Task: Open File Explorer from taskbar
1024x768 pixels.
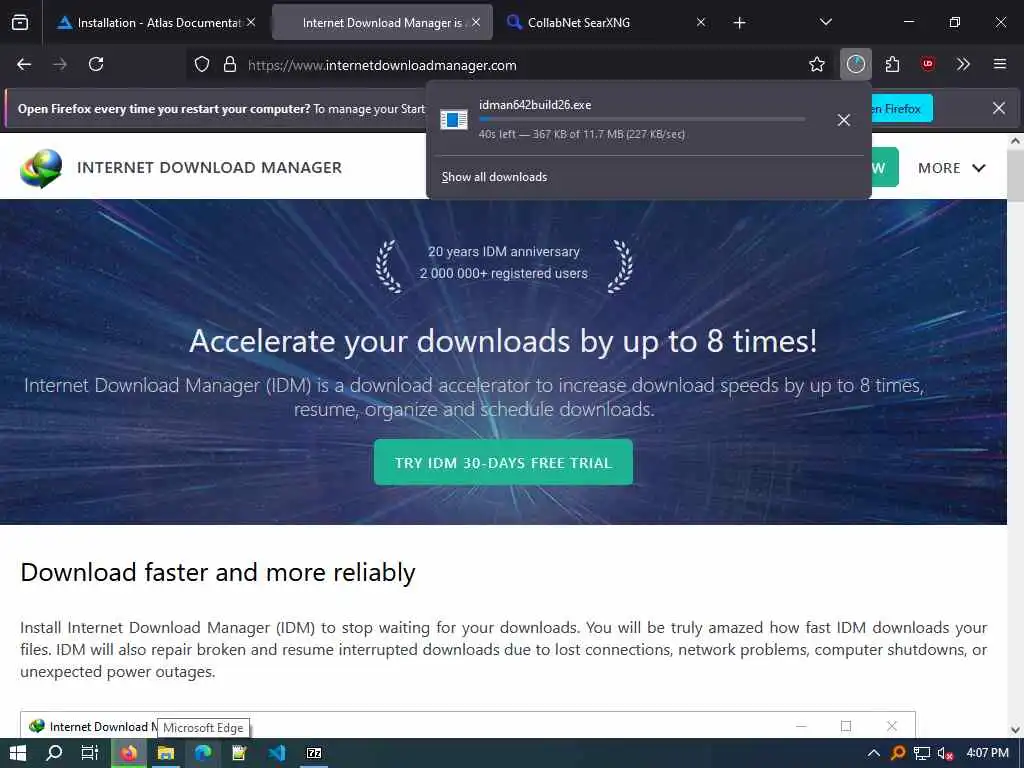Action: click(x=166, y=753)
